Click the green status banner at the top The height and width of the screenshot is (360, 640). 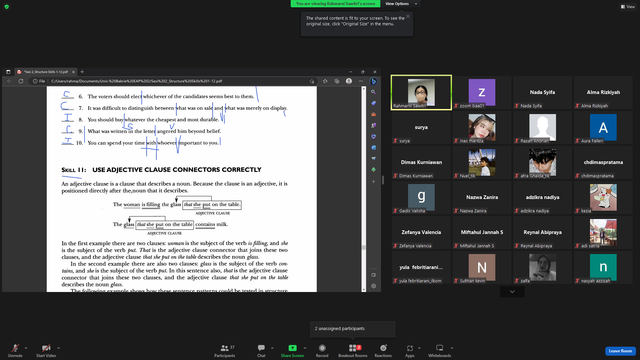[335, 4]
